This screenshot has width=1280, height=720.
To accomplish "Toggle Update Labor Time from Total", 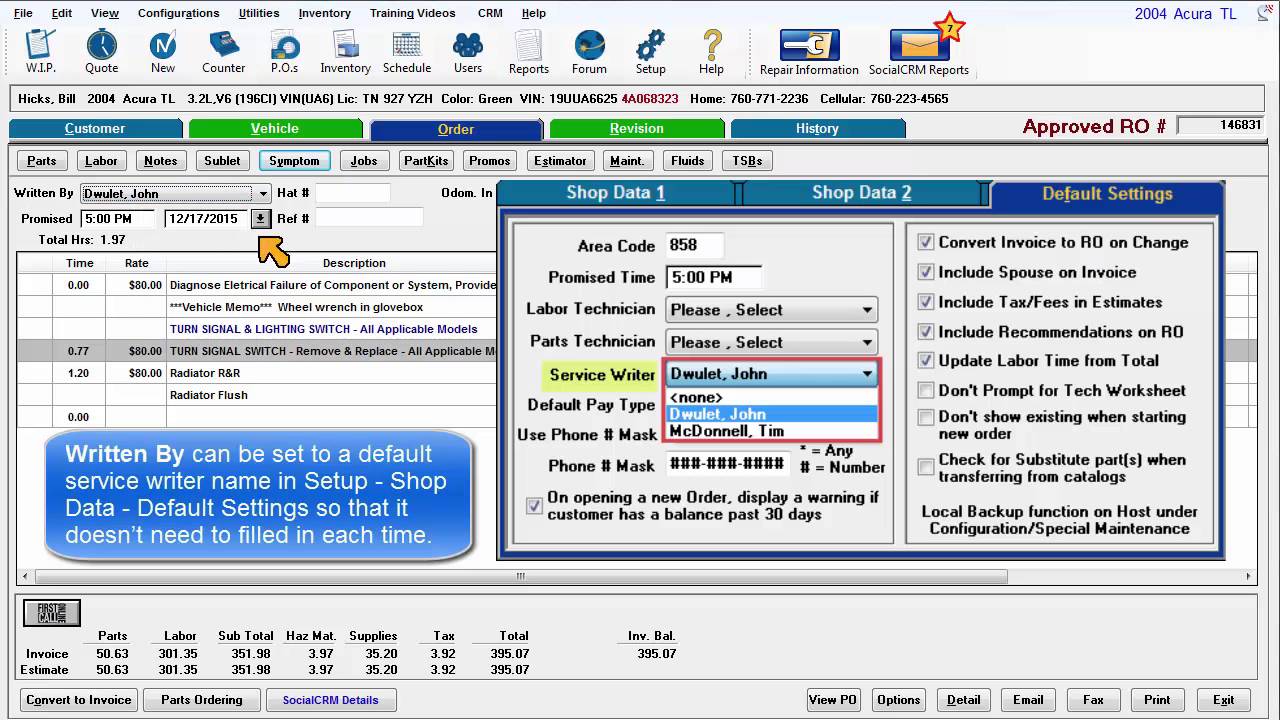I will [x=926, y=361].
